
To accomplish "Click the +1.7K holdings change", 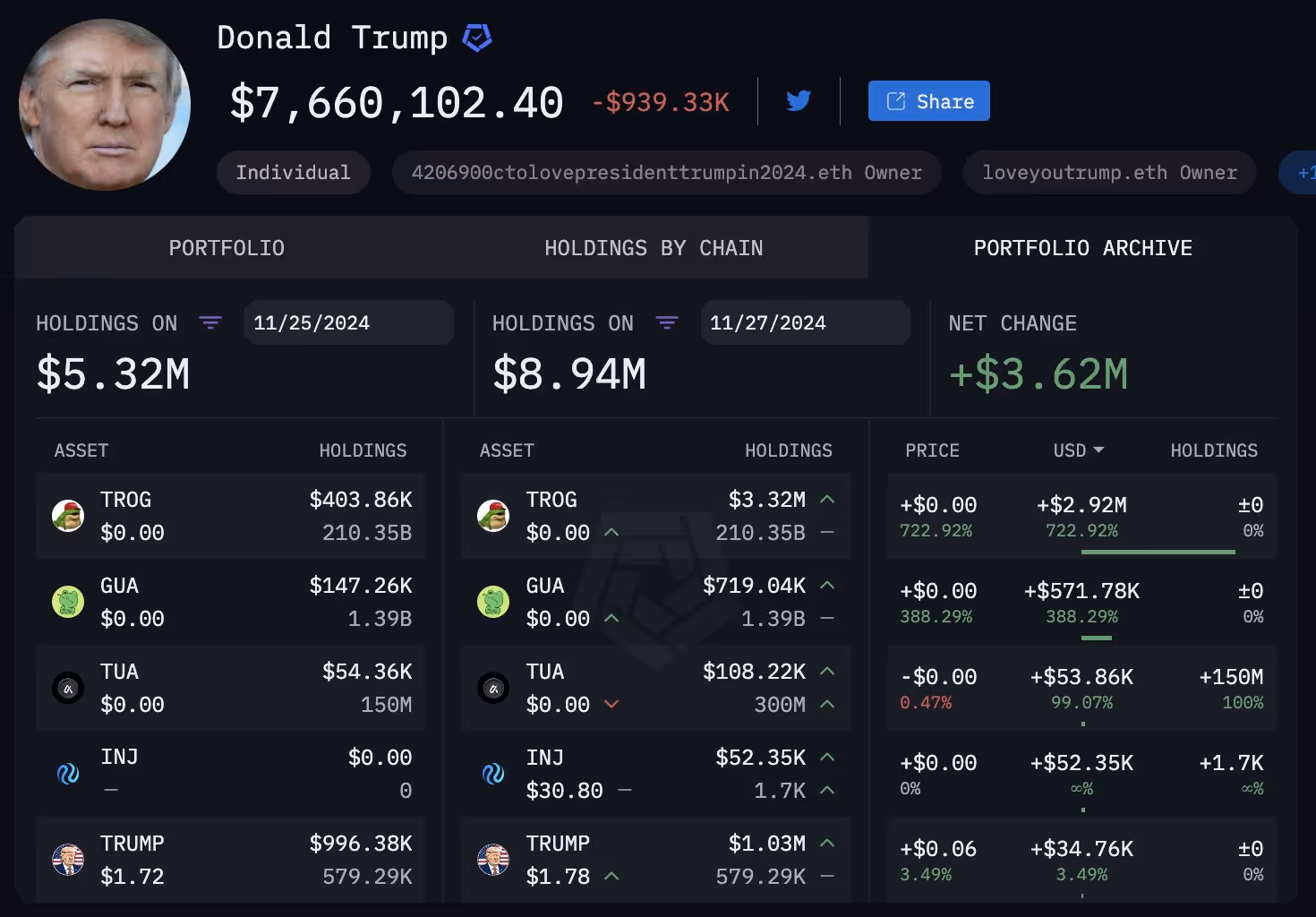I will coord(1231,763).
